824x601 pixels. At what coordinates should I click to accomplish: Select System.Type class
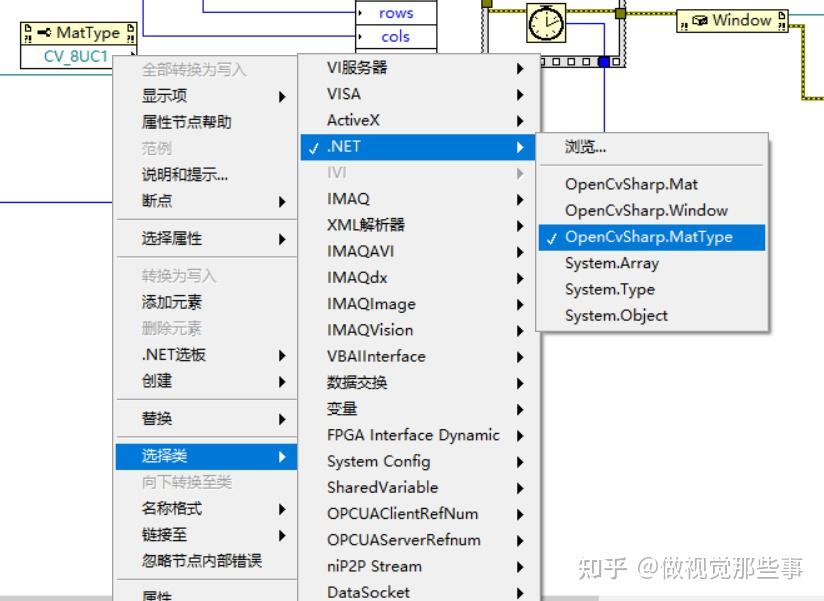pyautogui.click(x=652, y=289)
